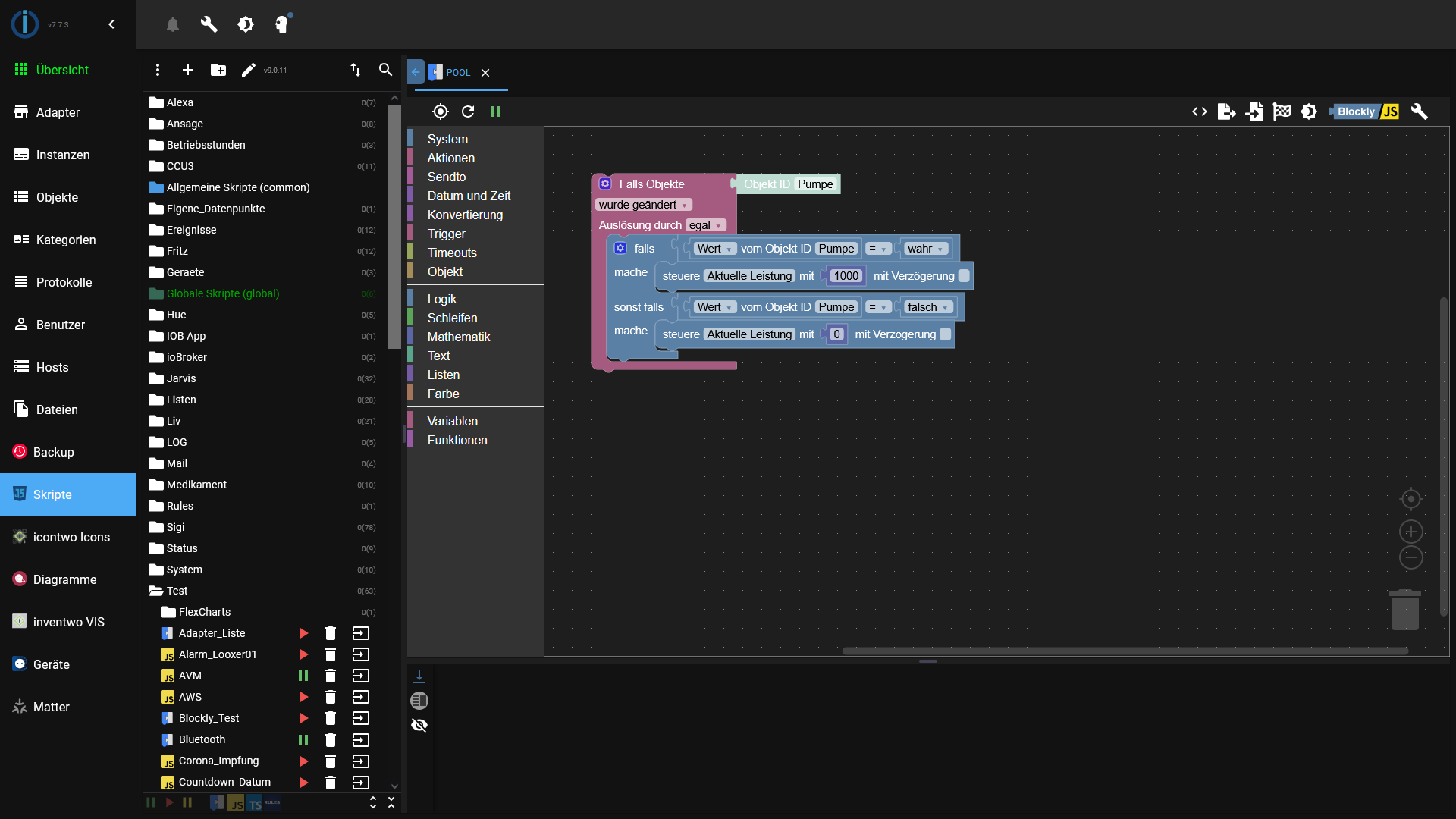Viewport: 1456px width, 819px height.
Task: Open the script search magnifier
Action: (x=385, y=70)
